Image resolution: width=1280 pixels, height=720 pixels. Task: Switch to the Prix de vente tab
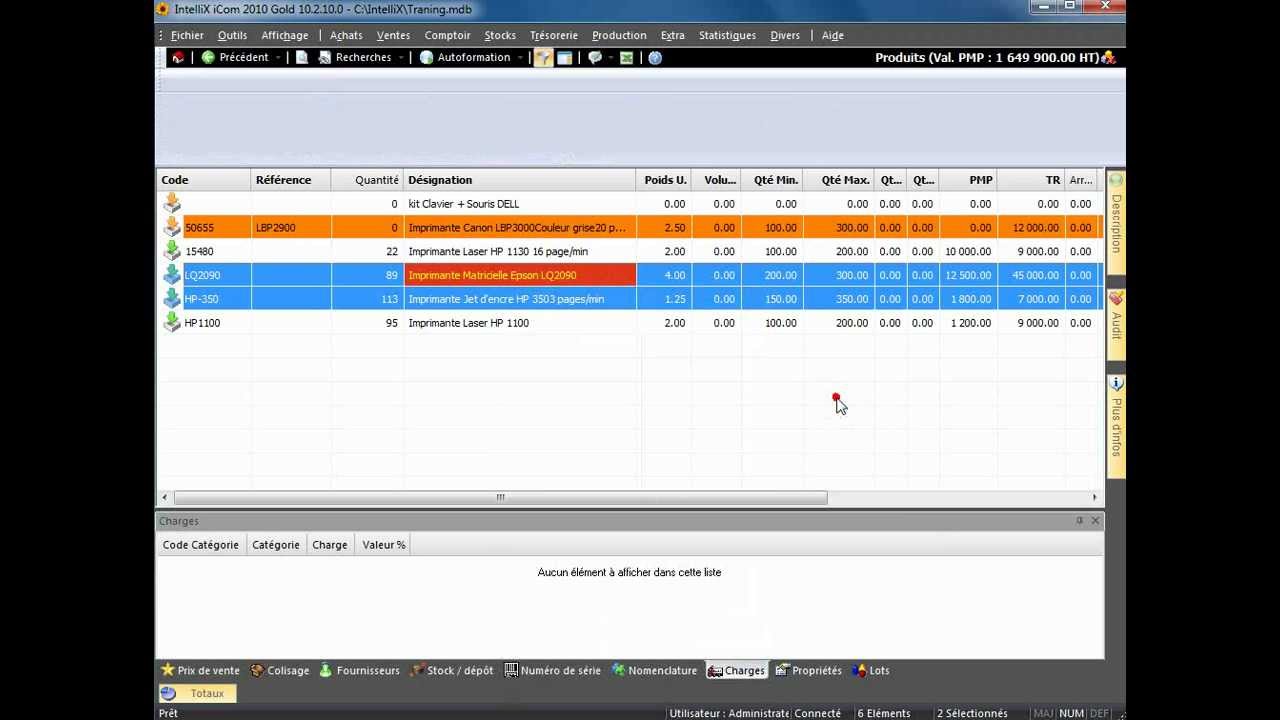(x=201, y=671)
